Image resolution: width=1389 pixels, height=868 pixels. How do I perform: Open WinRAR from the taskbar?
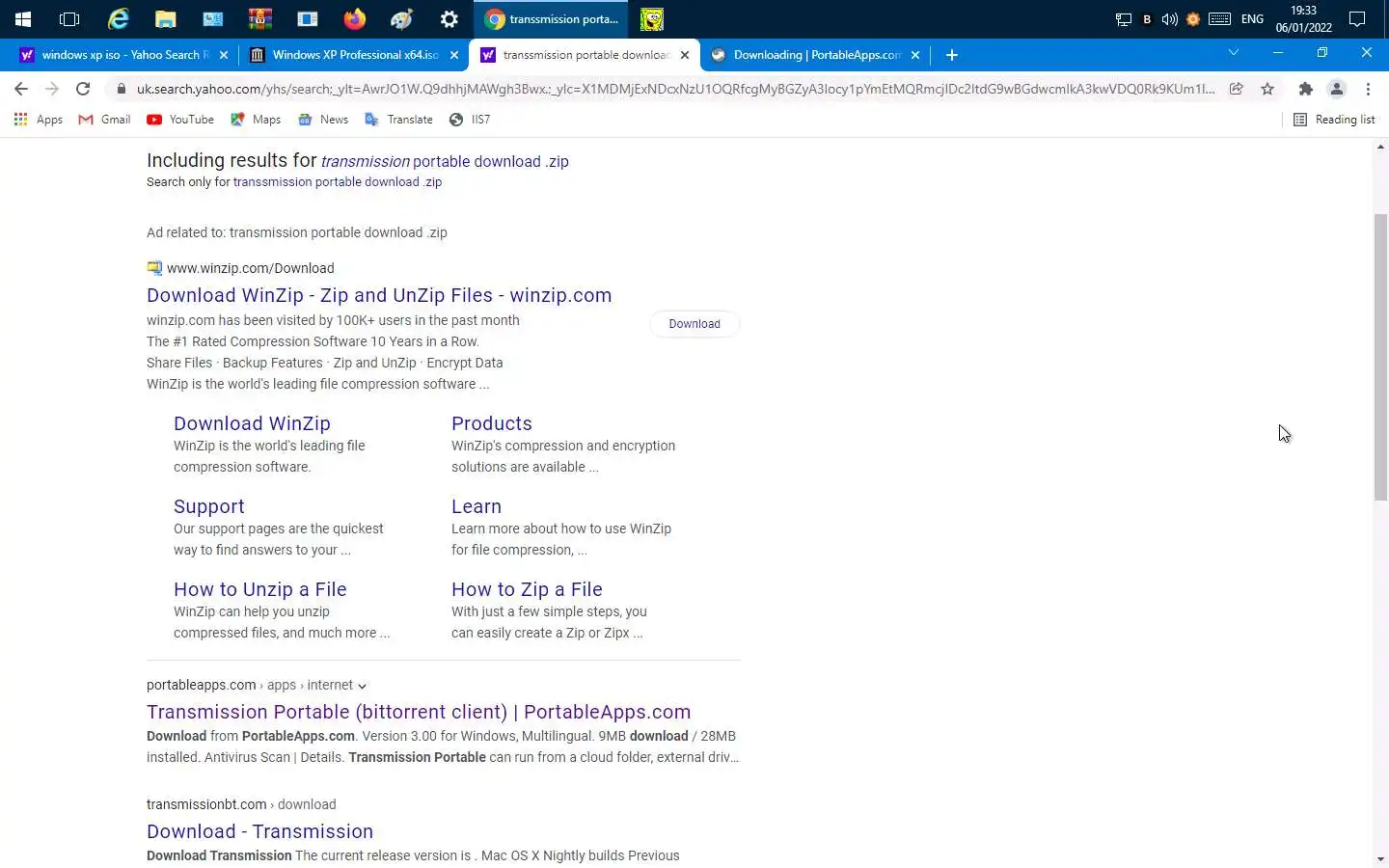click(x=259, y=19)
